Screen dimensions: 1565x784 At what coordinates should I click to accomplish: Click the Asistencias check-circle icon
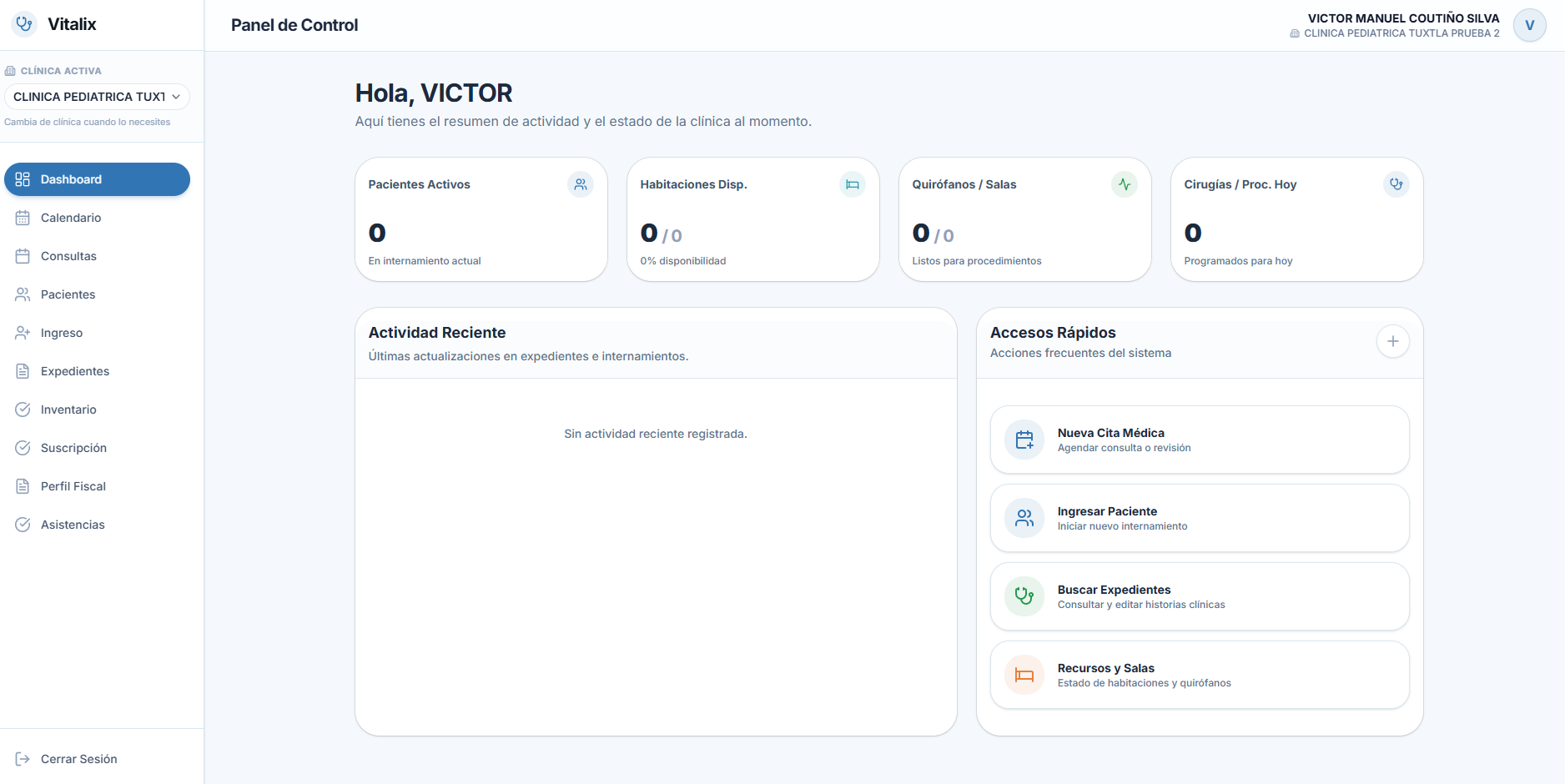23,525
